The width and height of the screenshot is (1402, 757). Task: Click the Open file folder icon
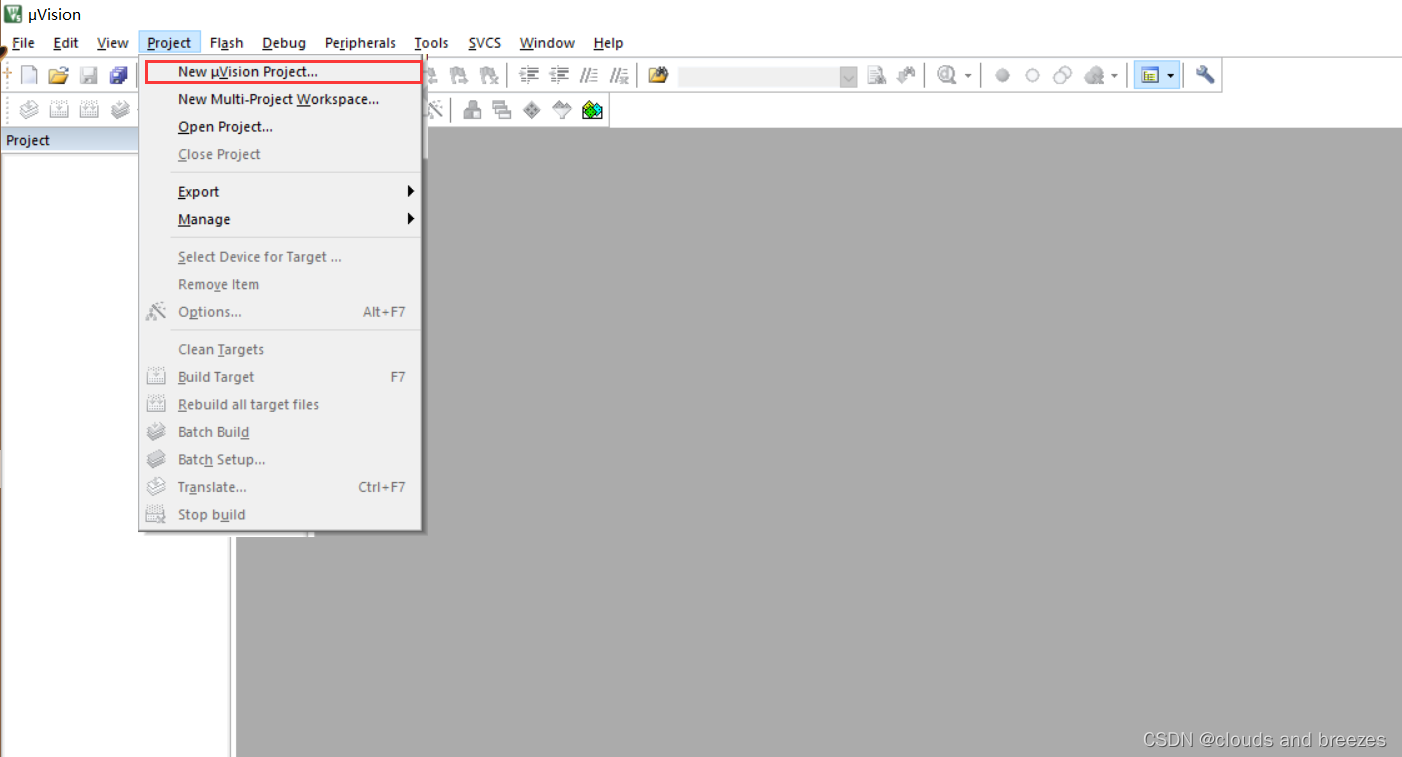click(x=59, y=75)
